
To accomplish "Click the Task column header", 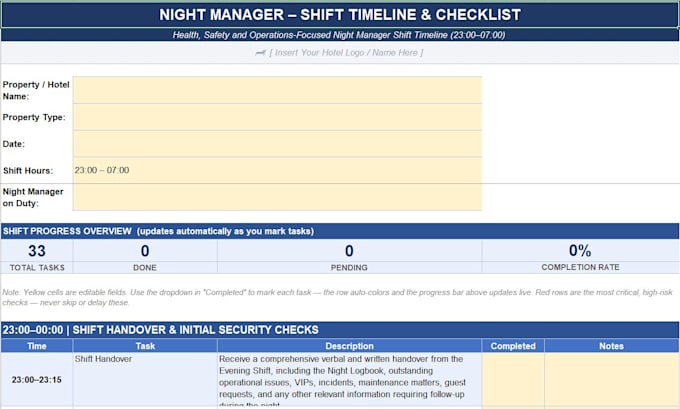I will [145, 346].
